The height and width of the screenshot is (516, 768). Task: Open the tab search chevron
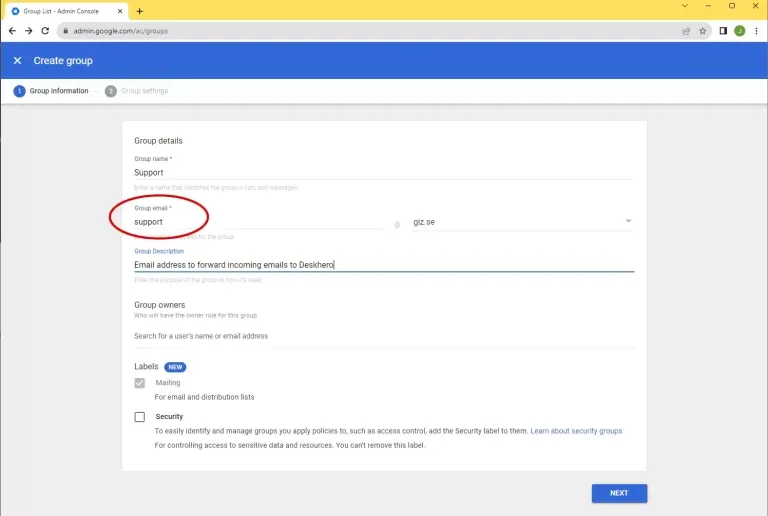tap(685, 6)
